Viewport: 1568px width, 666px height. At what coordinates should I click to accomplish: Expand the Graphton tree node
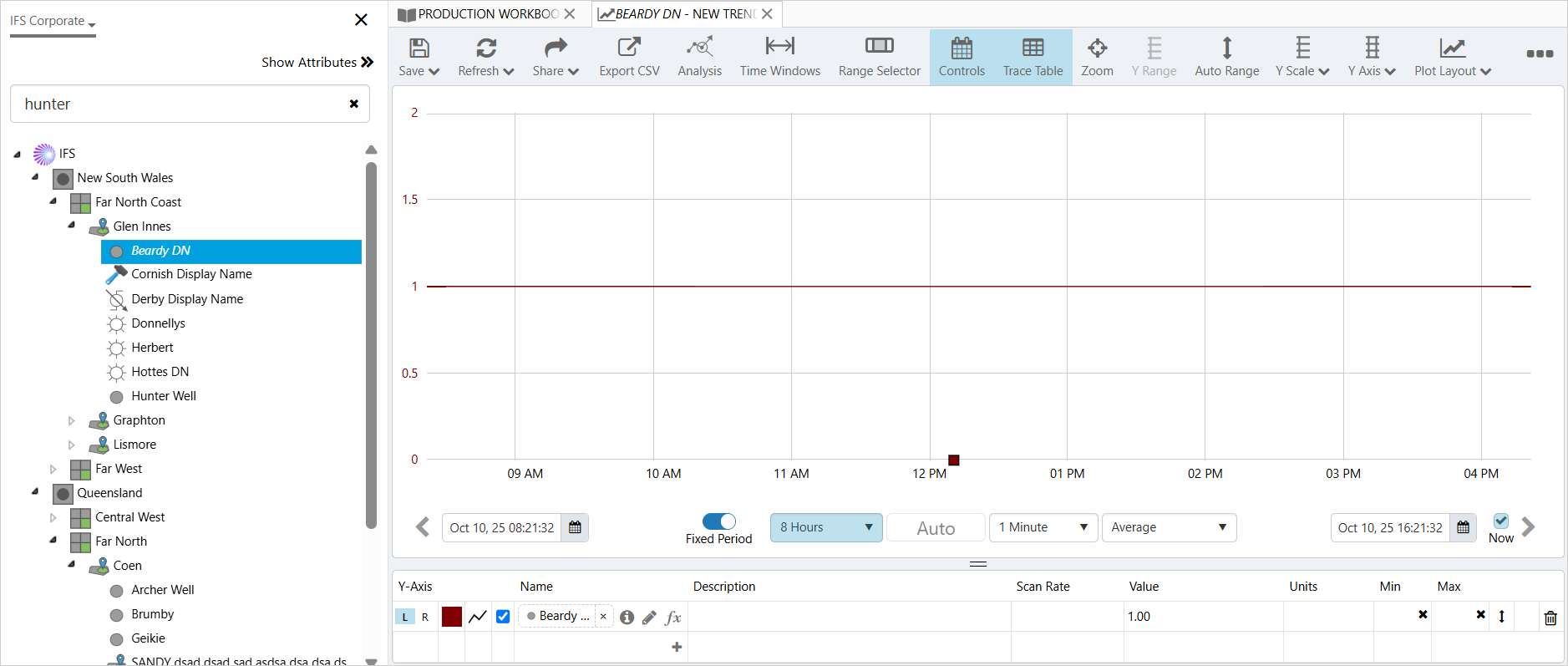tap(71, 420)
